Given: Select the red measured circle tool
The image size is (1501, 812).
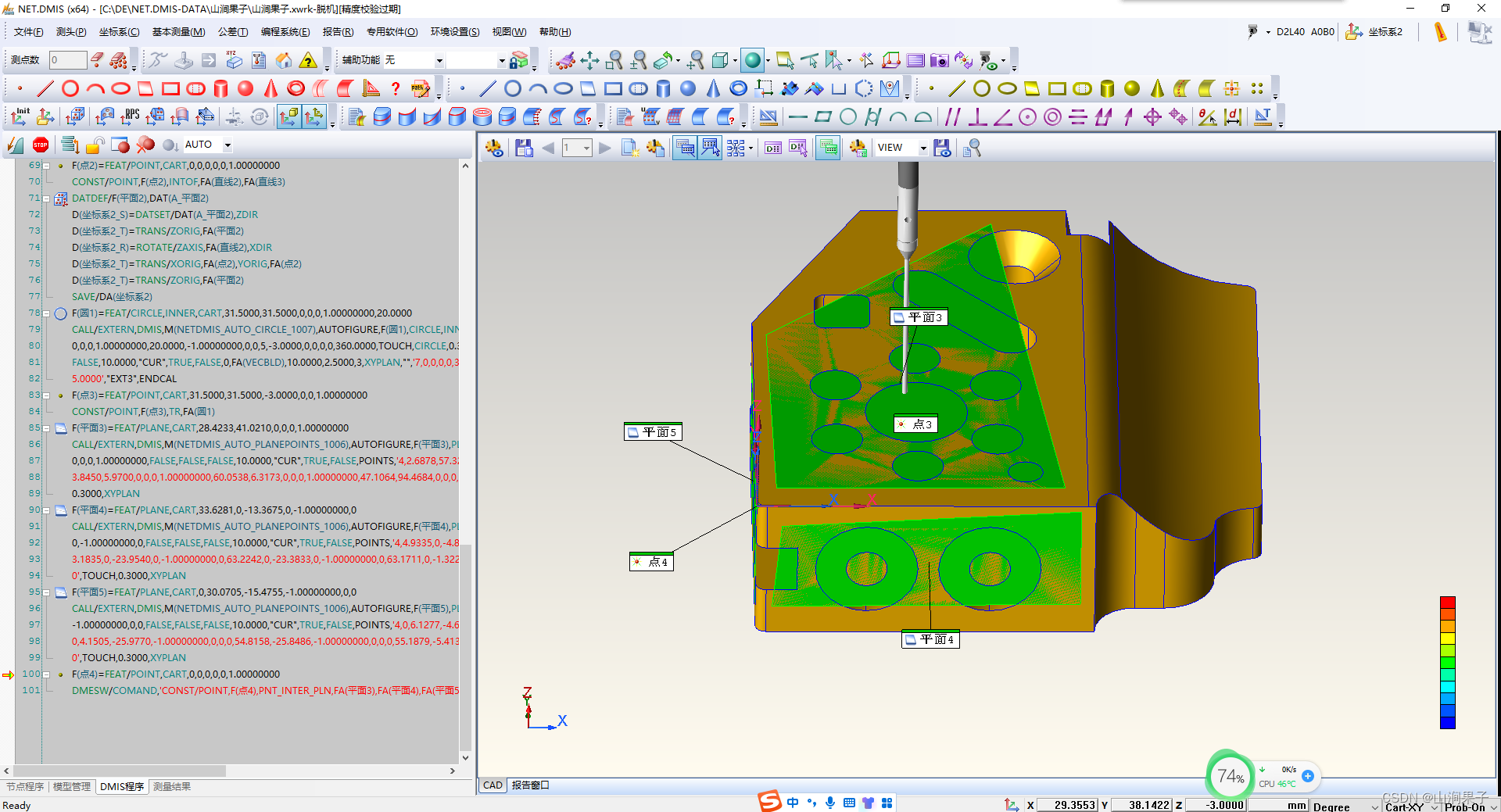Looking at the screenshot, I should (x=70, y=88).
